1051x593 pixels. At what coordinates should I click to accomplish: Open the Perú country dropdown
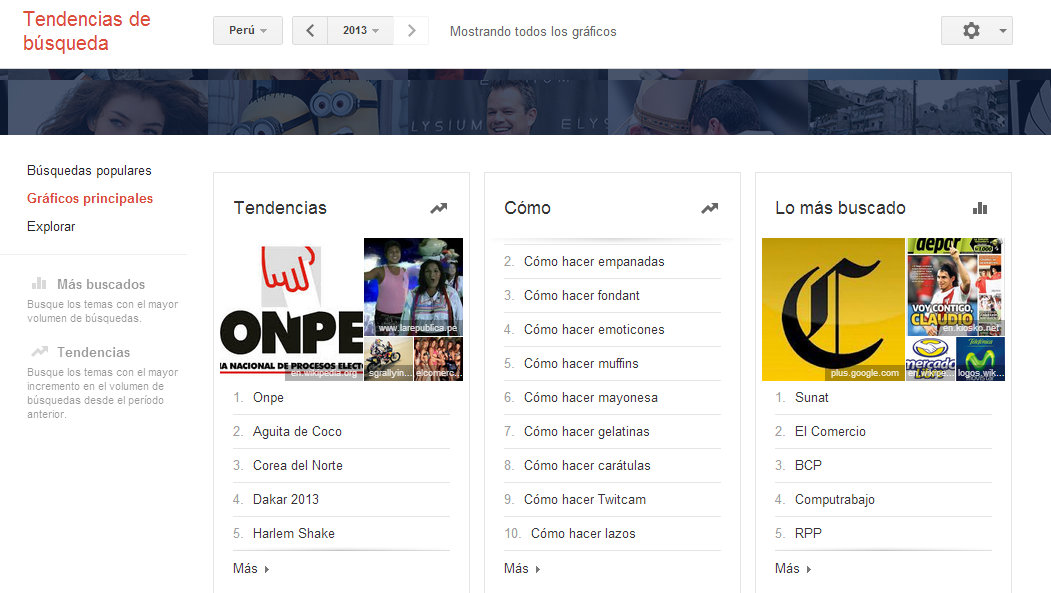247,30
